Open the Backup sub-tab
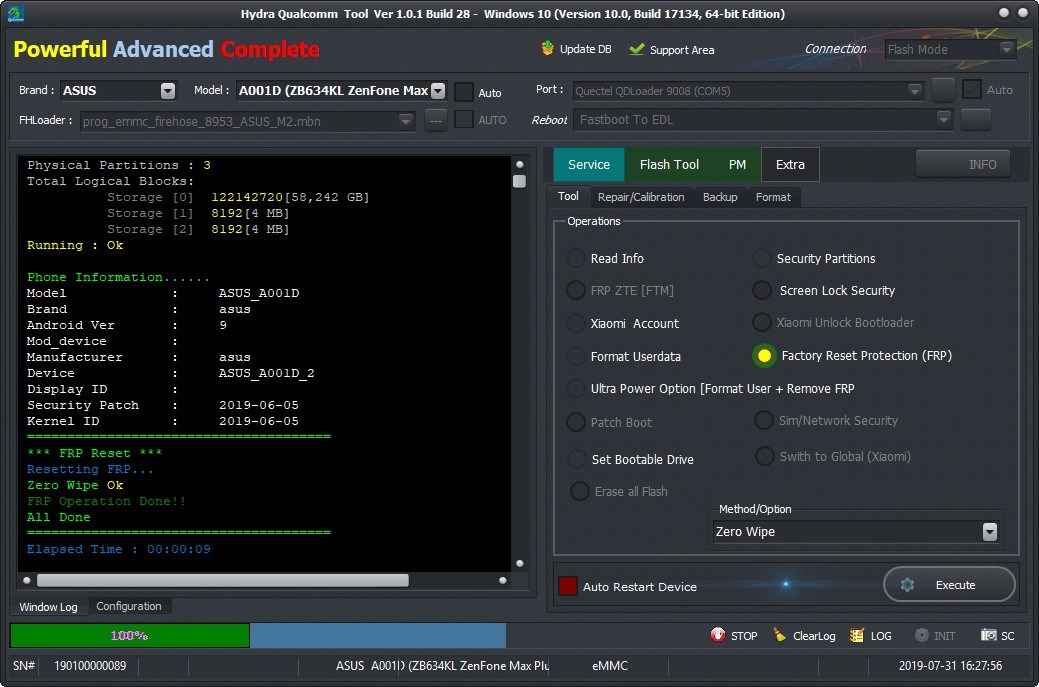The width and height of the screenshot is (1039, 687). pos(720,197)
